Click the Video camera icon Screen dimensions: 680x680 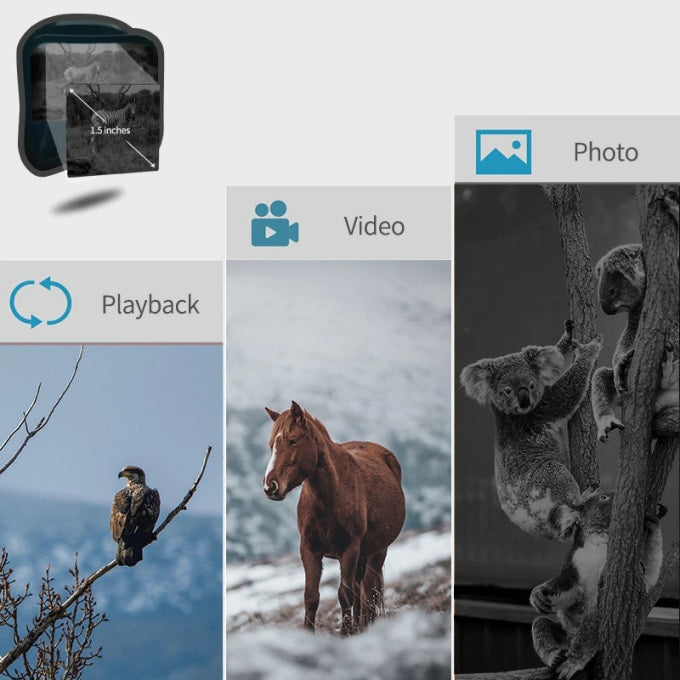point(274,224)
